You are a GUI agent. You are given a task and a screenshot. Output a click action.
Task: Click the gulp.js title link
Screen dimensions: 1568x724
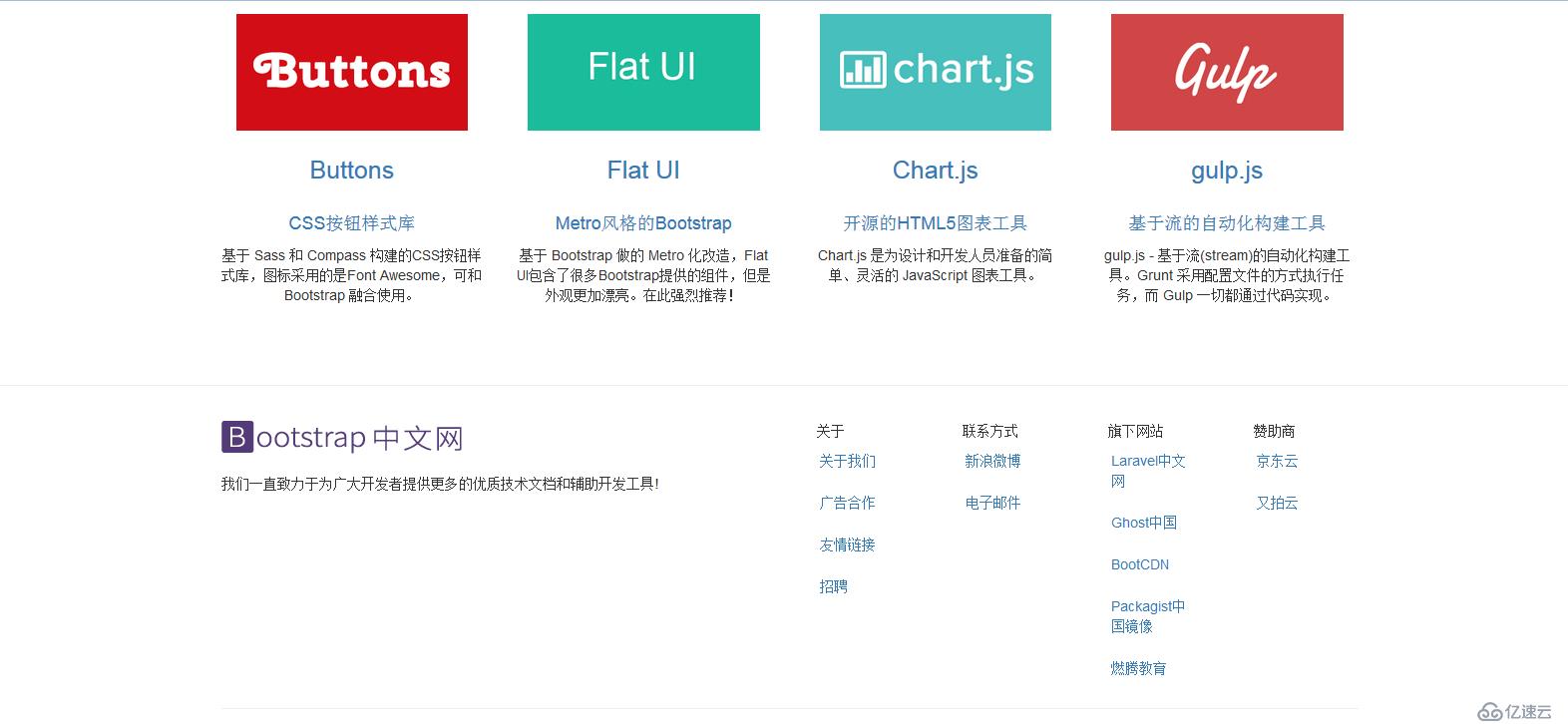[x=1227, y=171]
